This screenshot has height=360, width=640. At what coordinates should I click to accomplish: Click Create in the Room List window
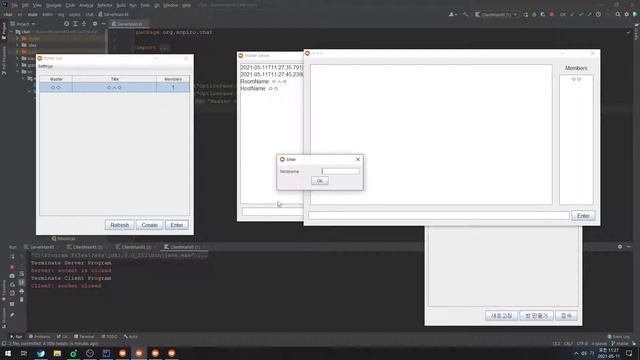pyautogui.click(x=149, y=225)
